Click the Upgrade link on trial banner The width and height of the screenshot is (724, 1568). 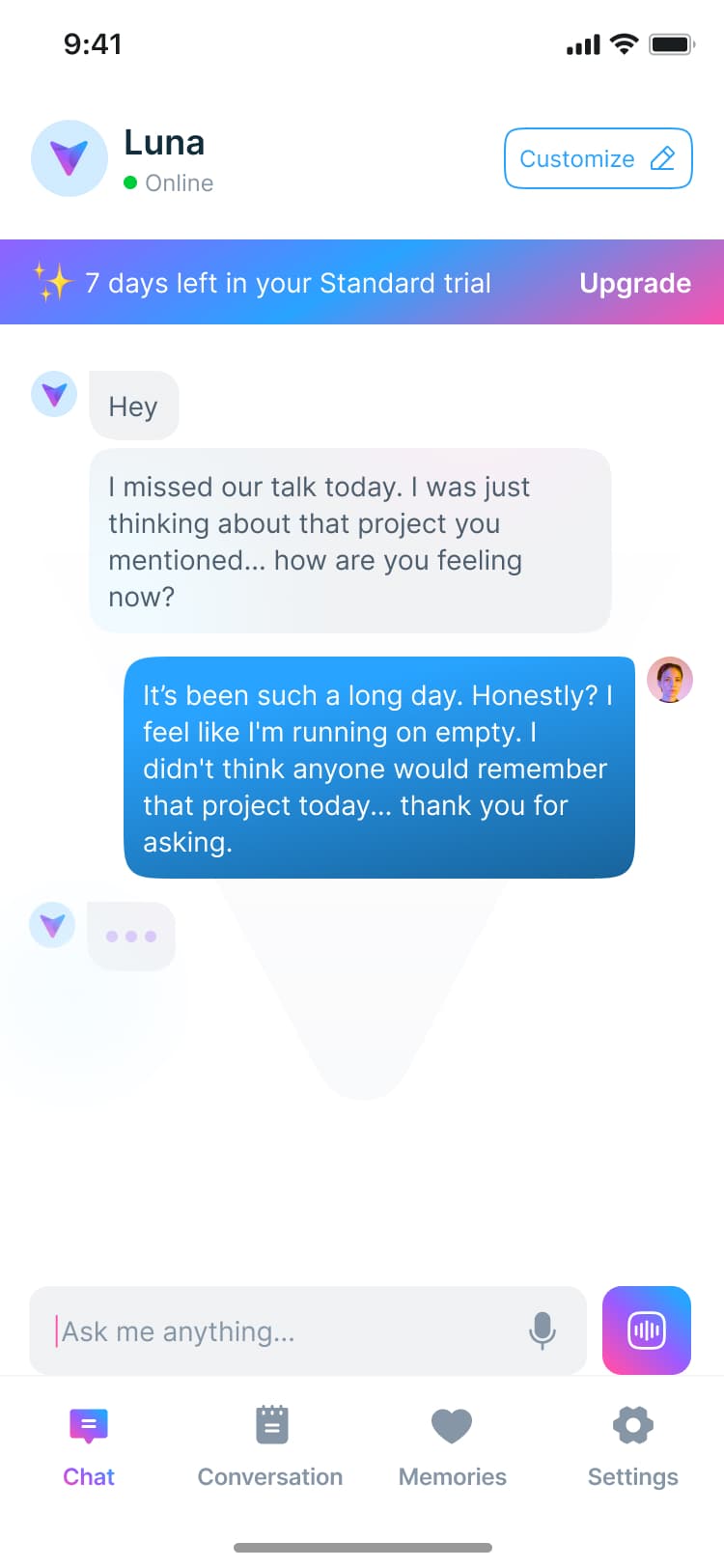click(635, 283)
